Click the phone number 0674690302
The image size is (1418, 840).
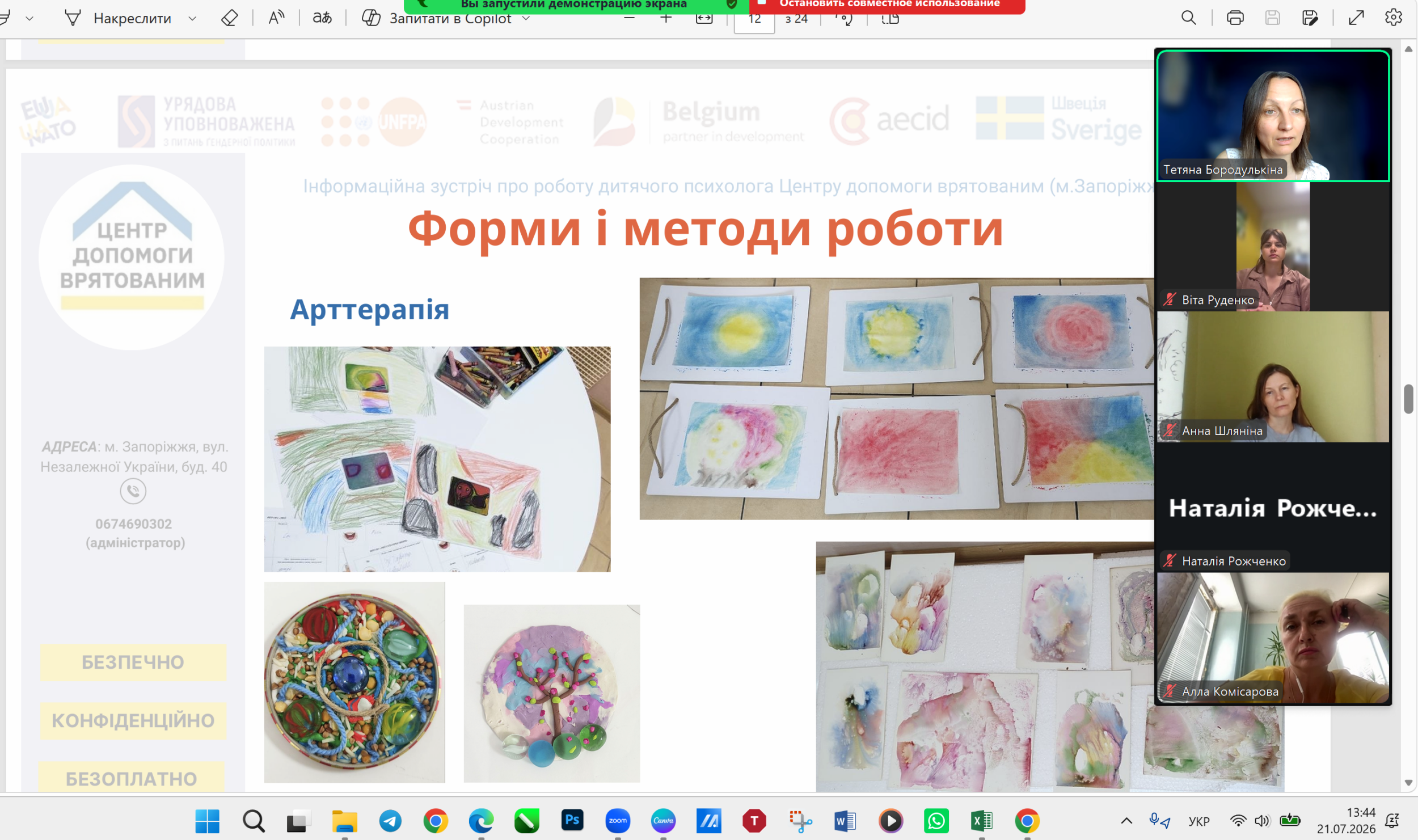pos(134,524)
